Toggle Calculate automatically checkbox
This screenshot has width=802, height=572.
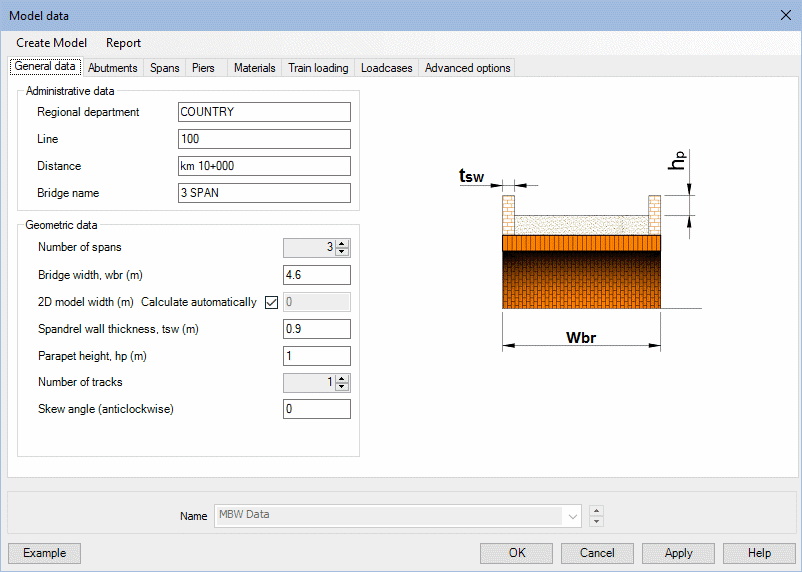pos(271,303)
